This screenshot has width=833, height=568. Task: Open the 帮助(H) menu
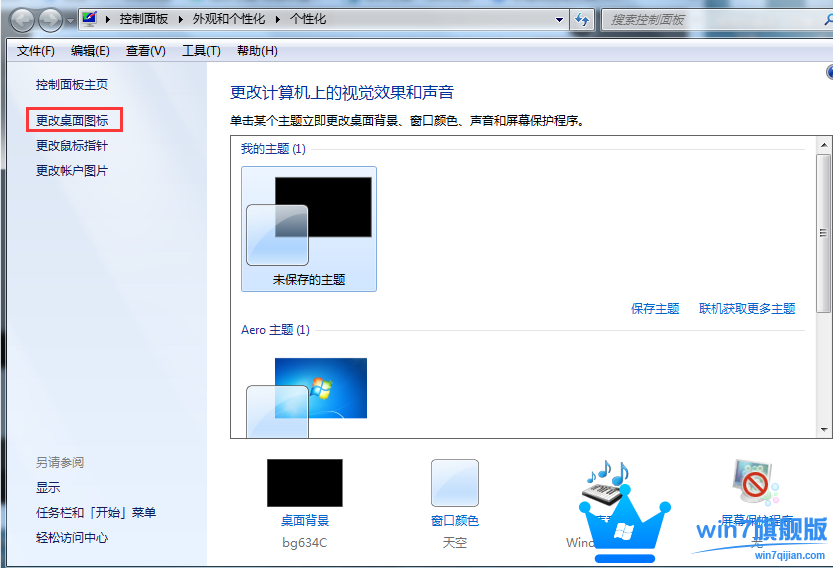point(257,51)
